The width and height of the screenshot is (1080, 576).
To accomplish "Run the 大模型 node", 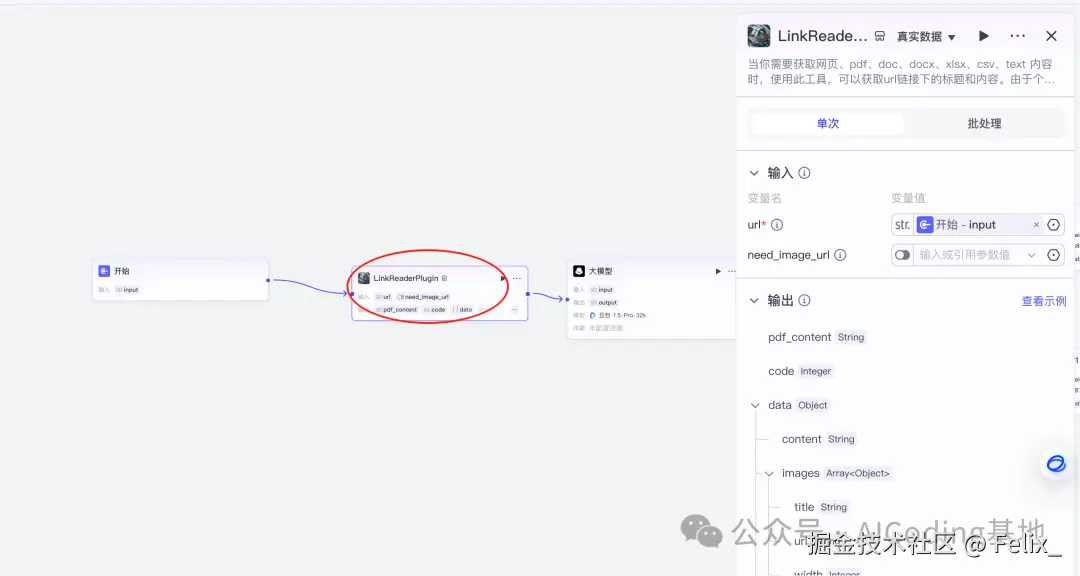I will pos(718,271).
